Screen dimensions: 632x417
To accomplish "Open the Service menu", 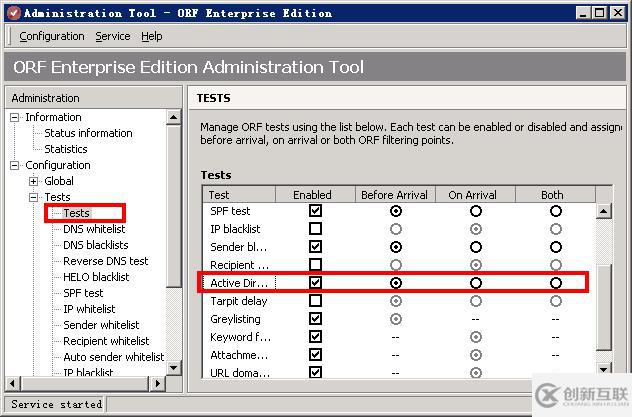I will (x=113, y=36).
